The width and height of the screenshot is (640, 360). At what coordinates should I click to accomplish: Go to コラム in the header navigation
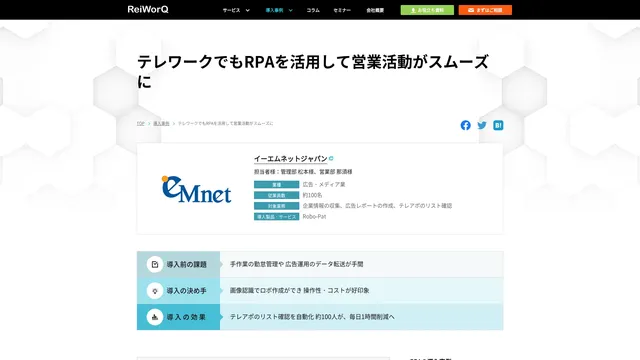click(313, 10)
